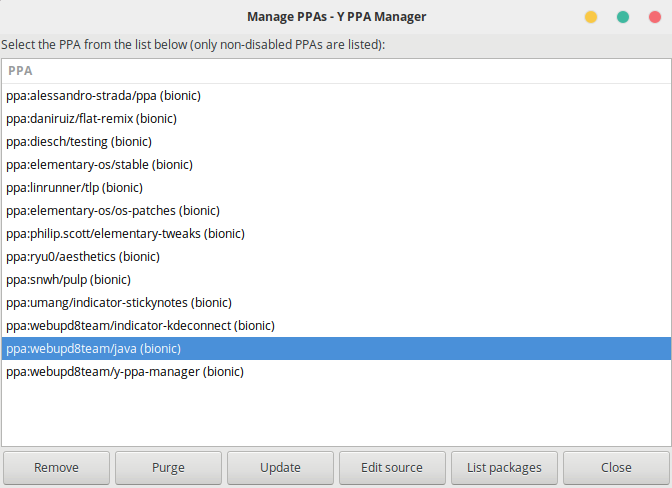Image resolution: width=672 pixels, height=488 pixels.
Task: Select ppa:elementary-os/stable entry
Action: click(x=336, y=165)
